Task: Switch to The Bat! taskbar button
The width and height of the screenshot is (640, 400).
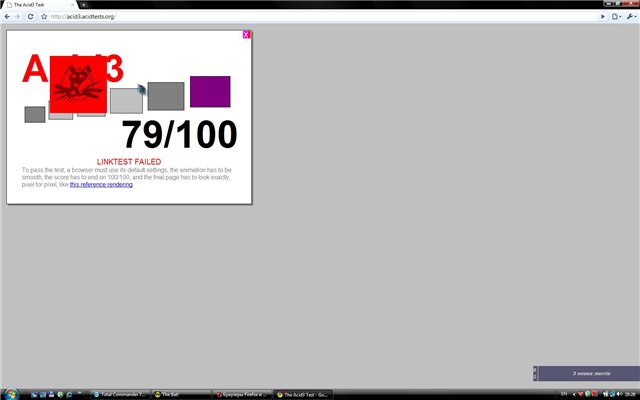Action: (181, 394)
